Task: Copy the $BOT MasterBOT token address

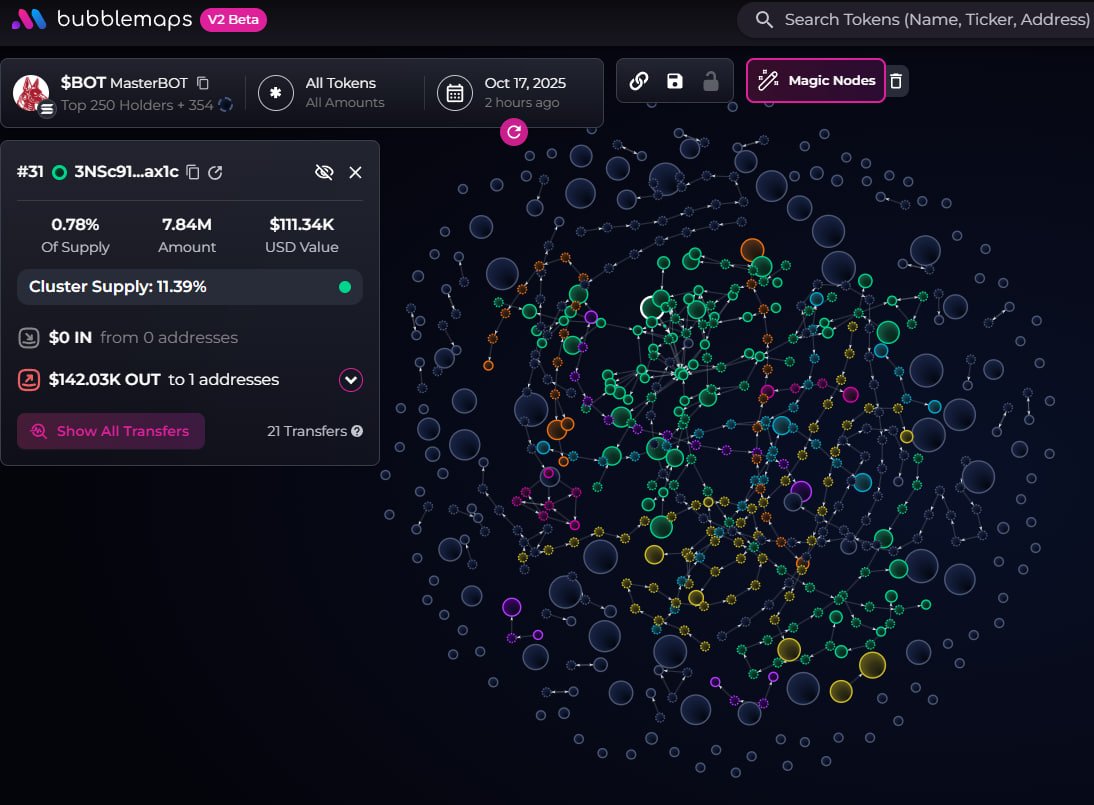Action: click(x=203, y=83)
